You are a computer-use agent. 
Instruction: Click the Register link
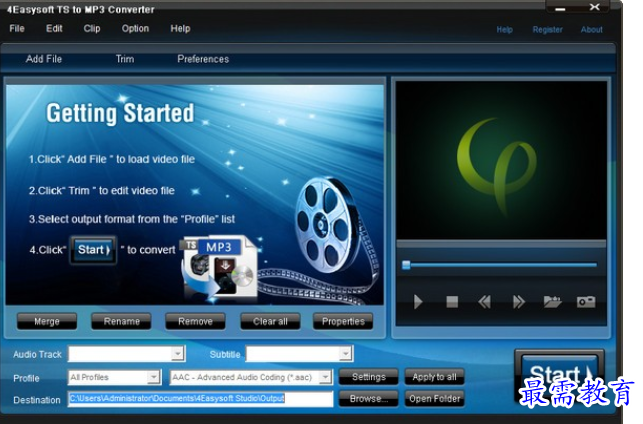pyautogui.click(x=547, y=30)
